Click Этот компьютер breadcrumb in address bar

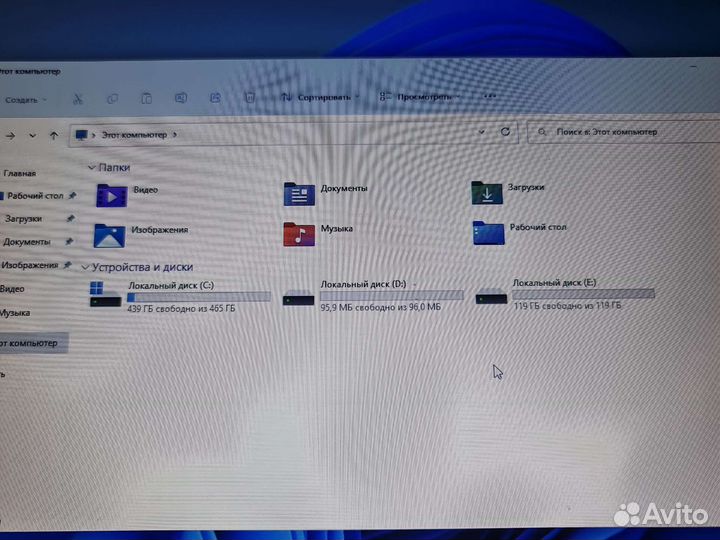(134, 135)
